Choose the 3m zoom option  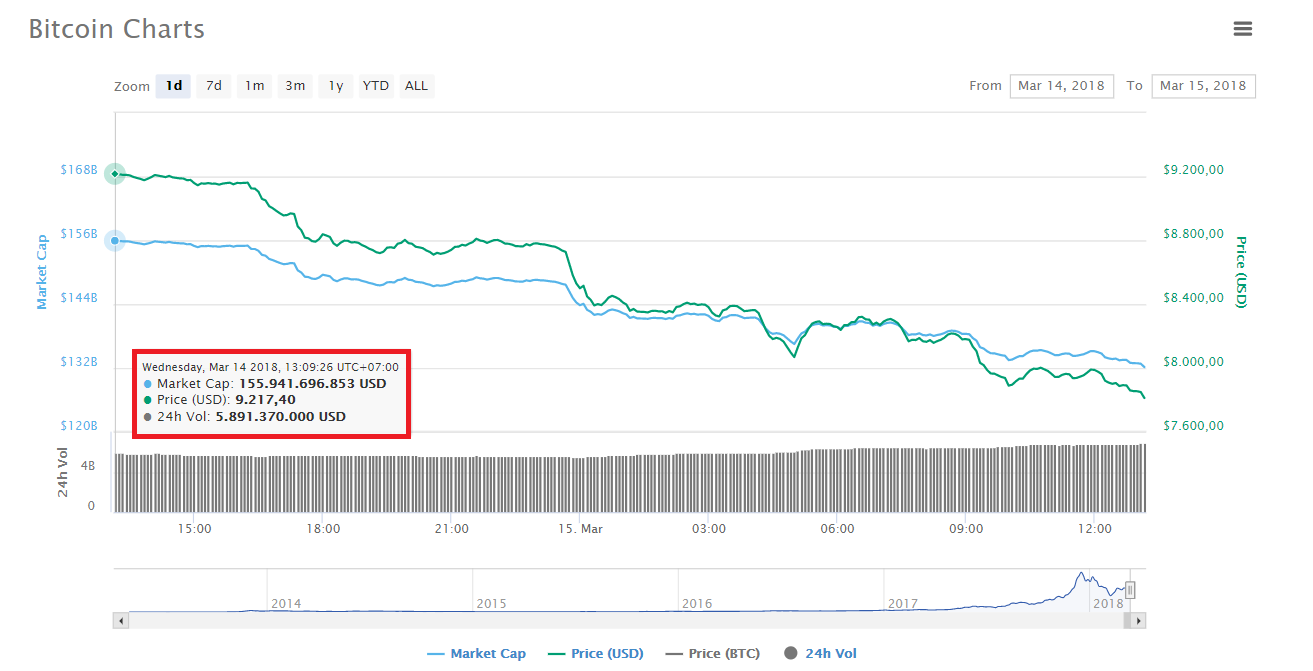pyautogui.click(x=295, y=86)
